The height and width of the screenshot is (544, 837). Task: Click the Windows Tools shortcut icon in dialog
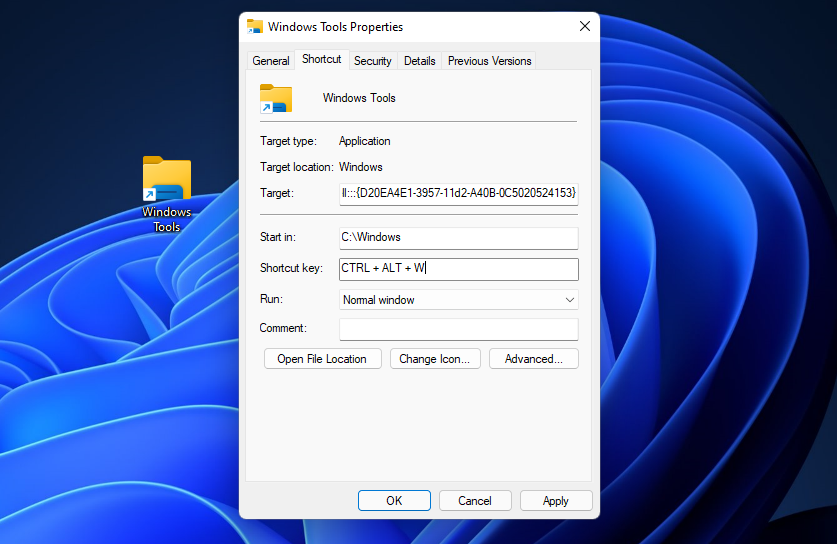pyautogui.click(x=275, y=98)
